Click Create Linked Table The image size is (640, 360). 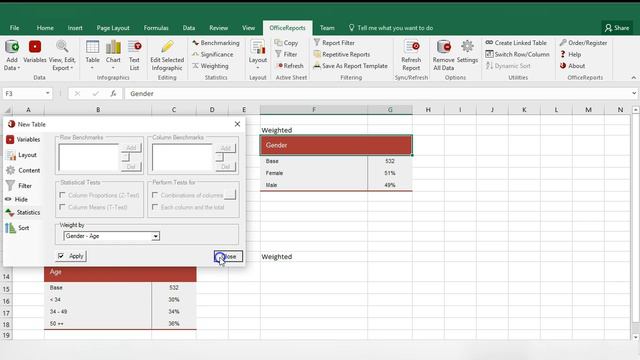pos(516,43)
